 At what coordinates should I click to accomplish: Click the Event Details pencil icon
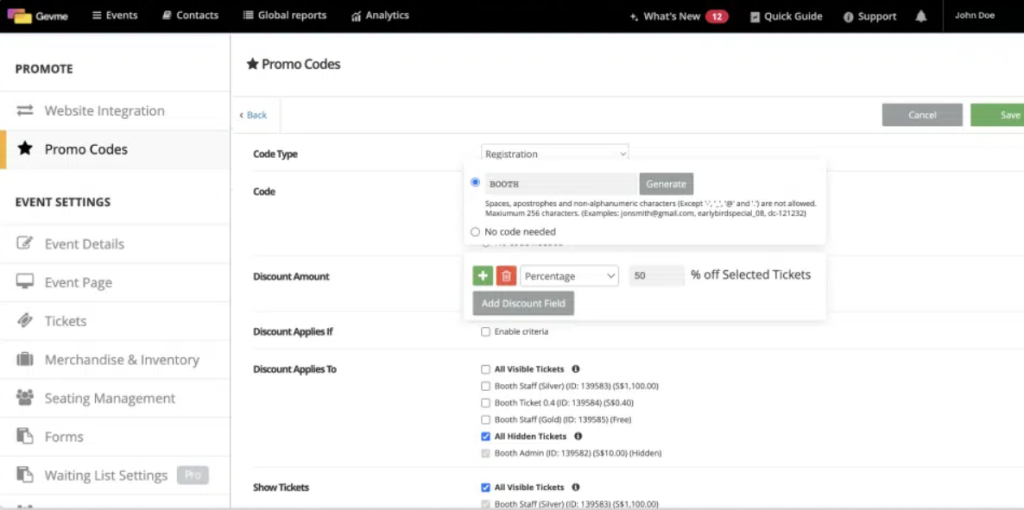[25, 244]
